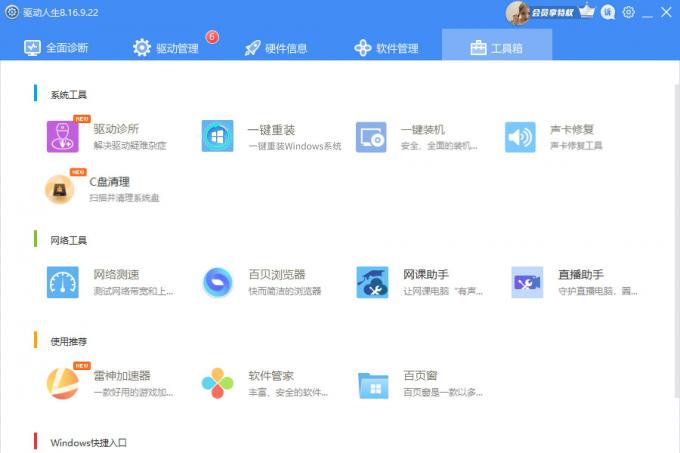680x453 pixels.
Task: Open the C盘清理 disk icon
Action: coord(60,189)
